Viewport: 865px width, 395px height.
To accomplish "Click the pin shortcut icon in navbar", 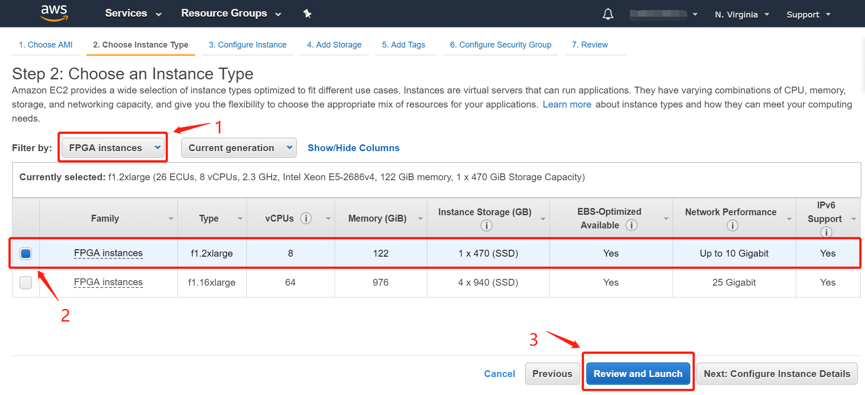I will coord(307,14).
